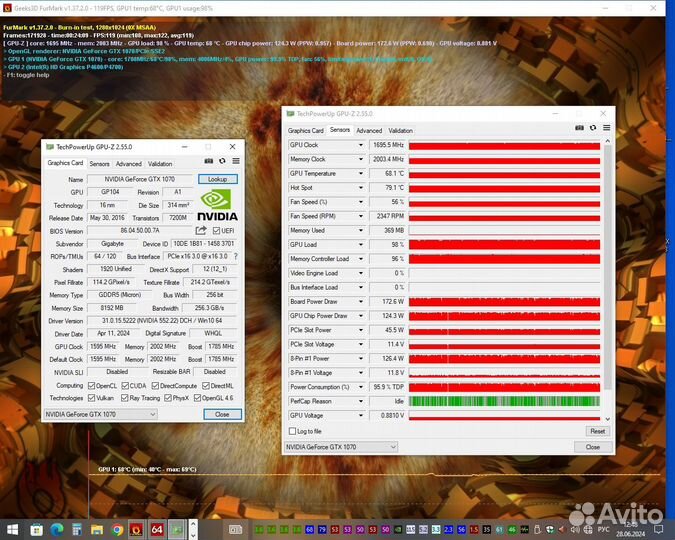This screenshot has height=540, width=675.
Task: Click scroll up arrow in Sensors list
Action: 607,141
